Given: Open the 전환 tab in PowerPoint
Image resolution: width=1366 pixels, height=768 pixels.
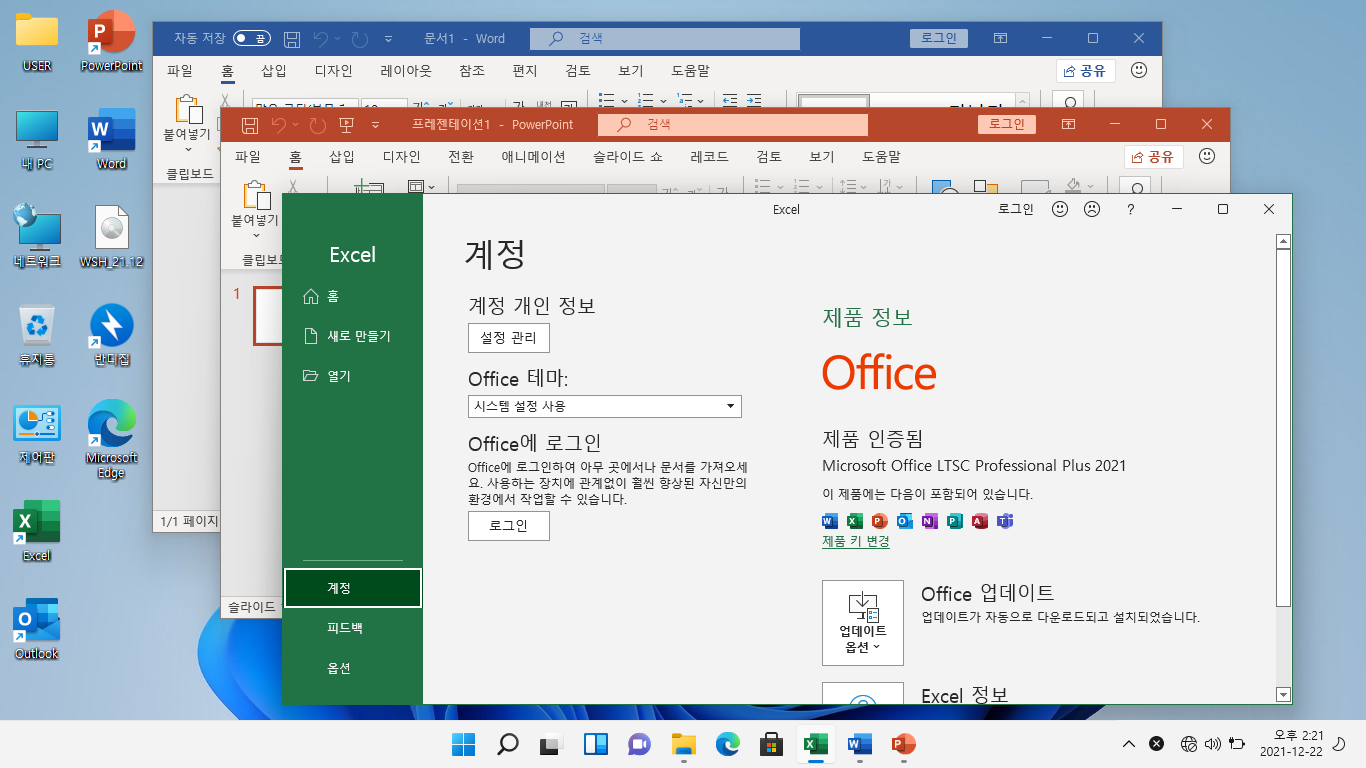Looking at the screenshot, I should tap(461, 157).
